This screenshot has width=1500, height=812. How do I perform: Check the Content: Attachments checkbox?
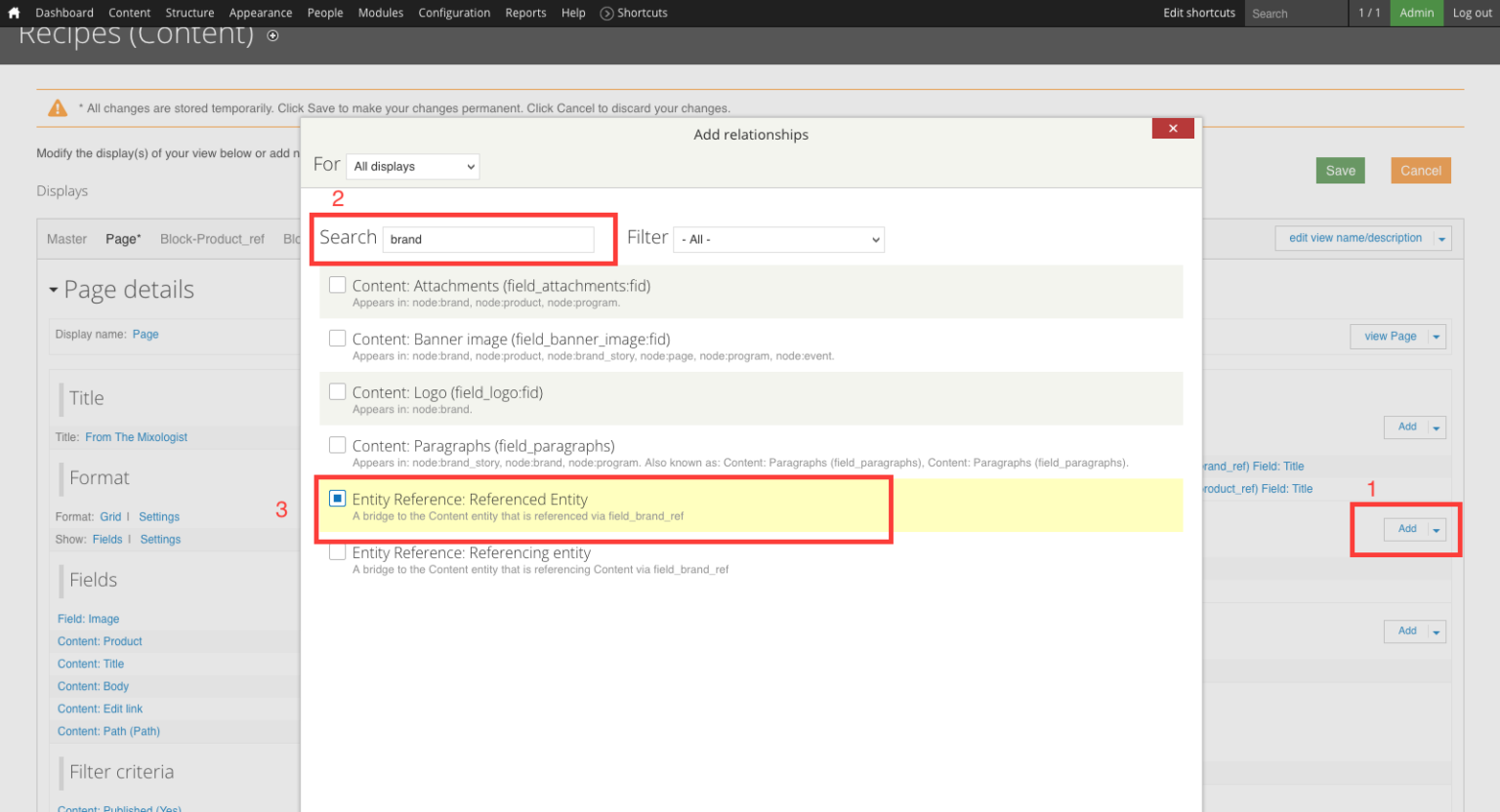click(x=337, y=284)
